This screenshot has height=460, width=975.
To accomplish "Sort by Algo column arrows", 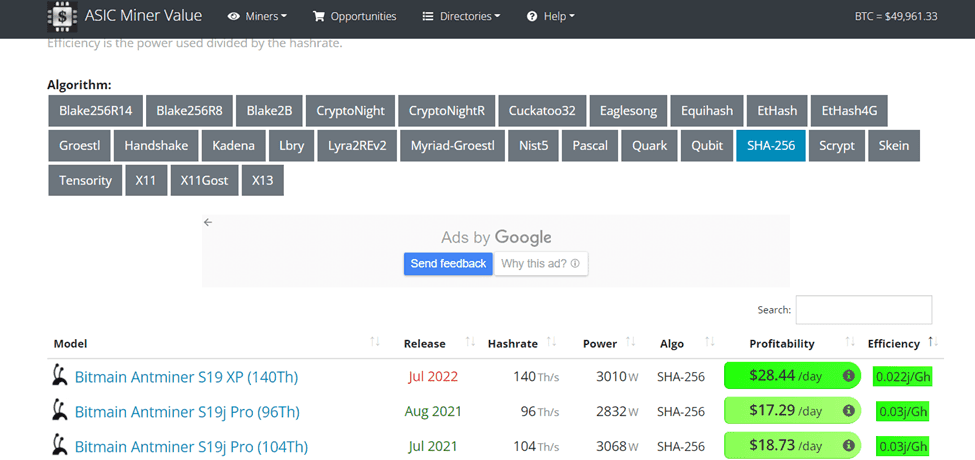I will [709, 342].
